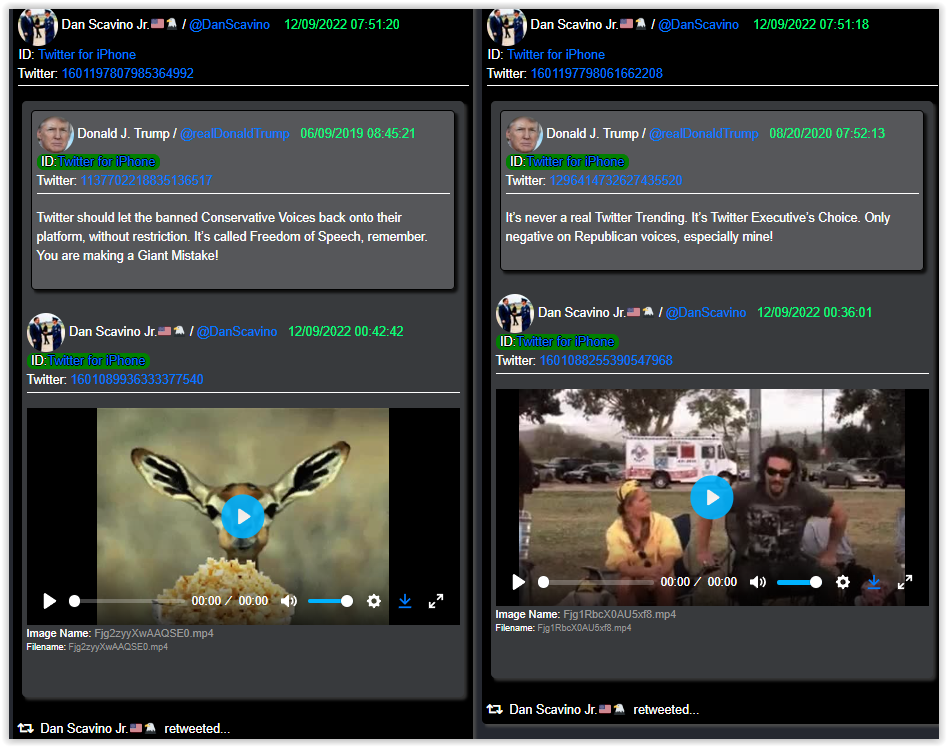Click tweet text about banned Conservative Voices
The image size is (947, 747).
click(232, 236)
